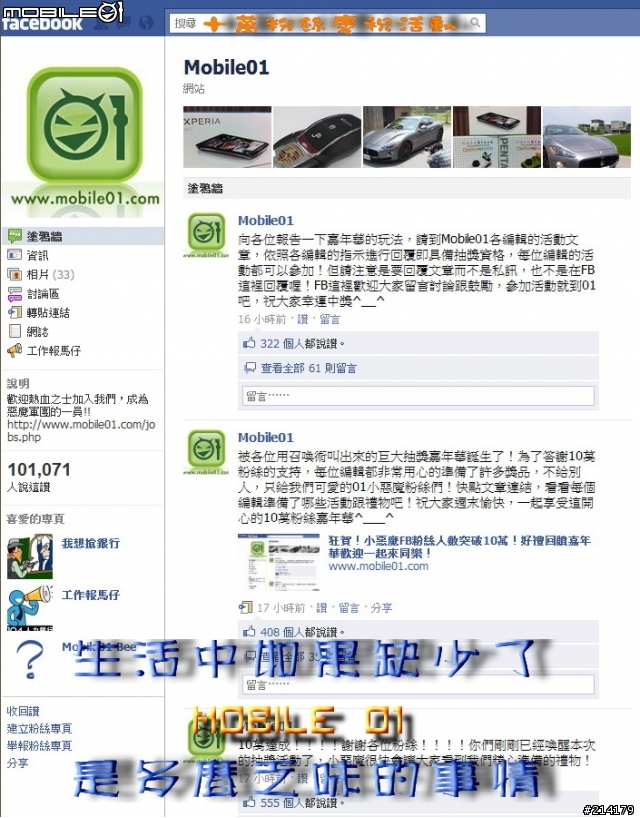Select the 資訊 info sidebar icon
This screenshot has width=640, height=818.
click(x=15, y=255)
